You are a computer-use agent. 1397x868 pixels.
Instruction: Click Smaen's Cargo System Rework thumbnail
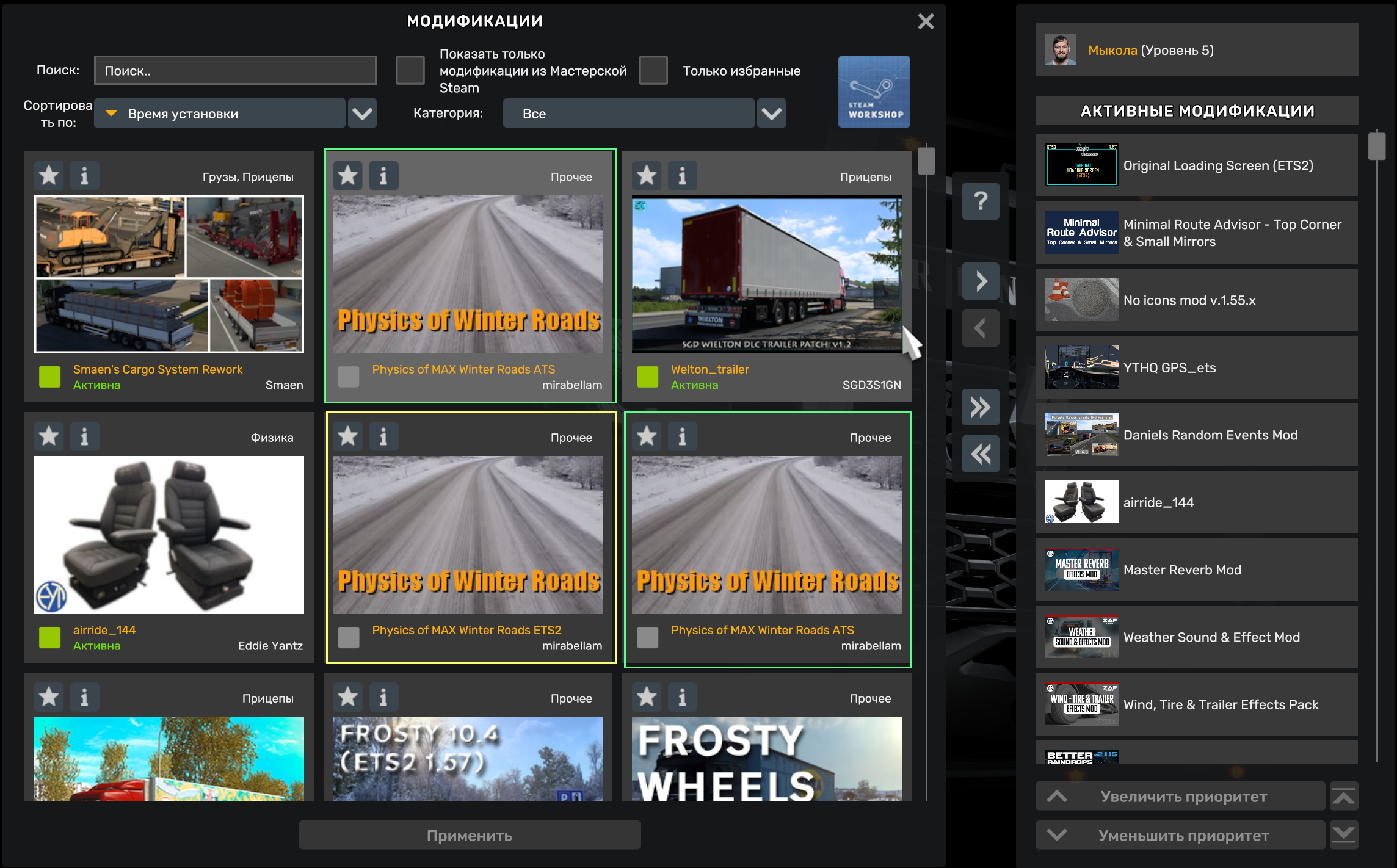tap(169, 274)
